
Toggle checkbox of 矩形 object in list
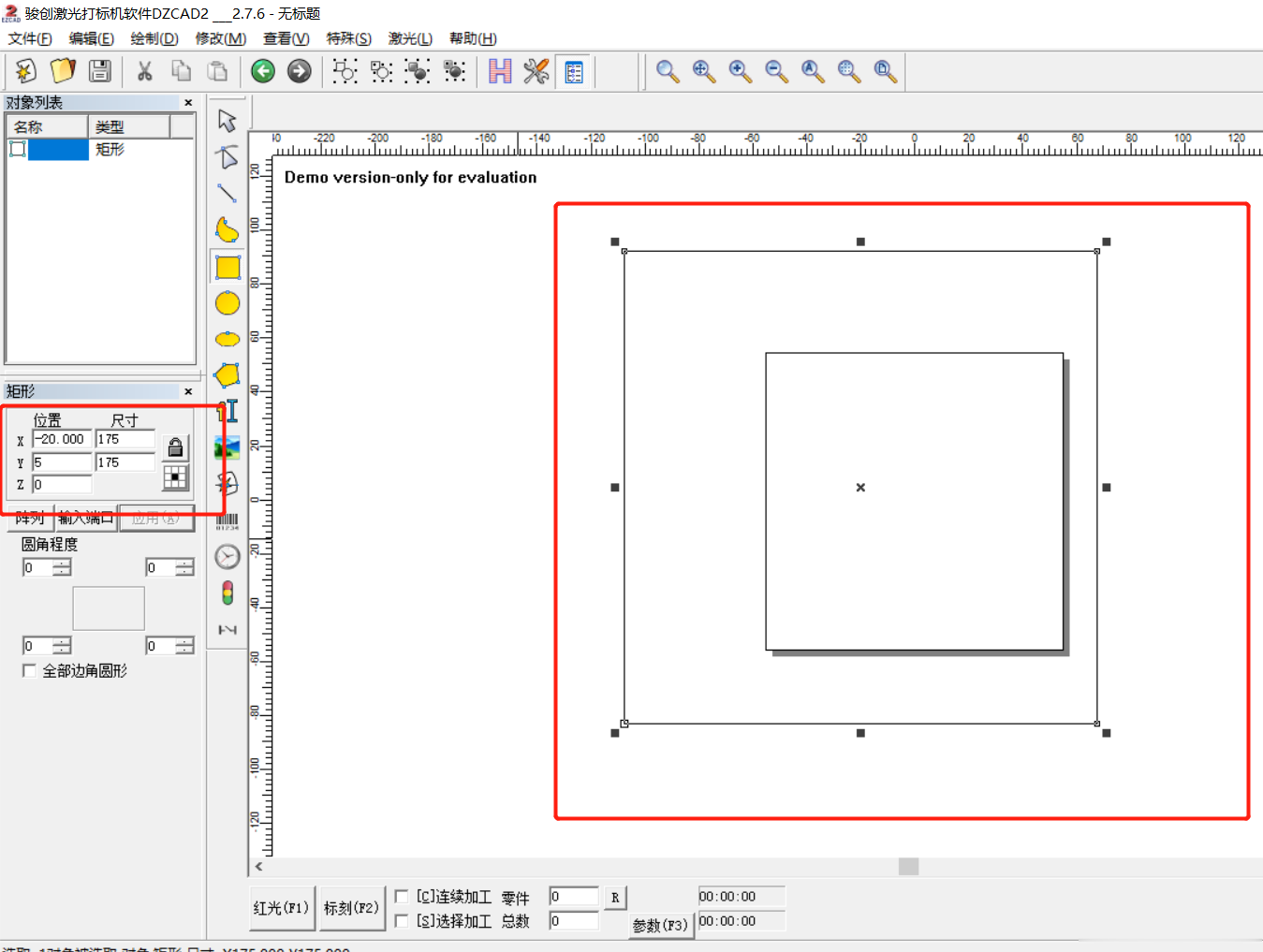point(18,149)
